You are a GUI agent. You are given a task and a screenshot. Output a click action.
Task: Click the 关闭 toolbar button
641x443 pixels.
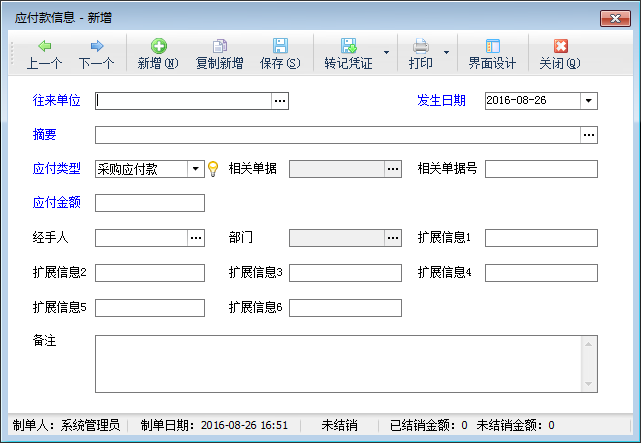(560, 53)
